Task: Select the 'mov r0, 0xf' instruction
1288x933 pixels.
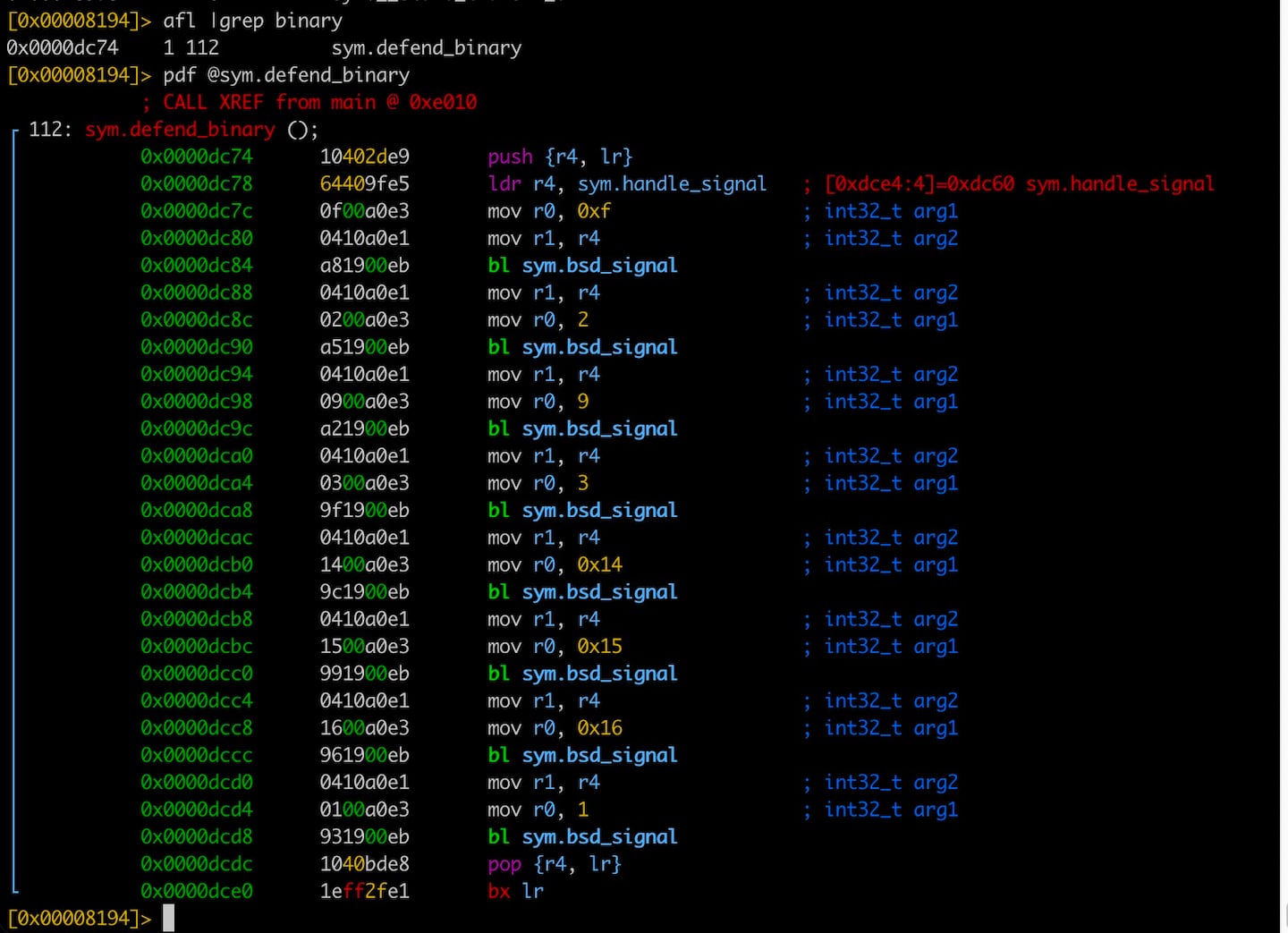Action: tap(549, 211)
